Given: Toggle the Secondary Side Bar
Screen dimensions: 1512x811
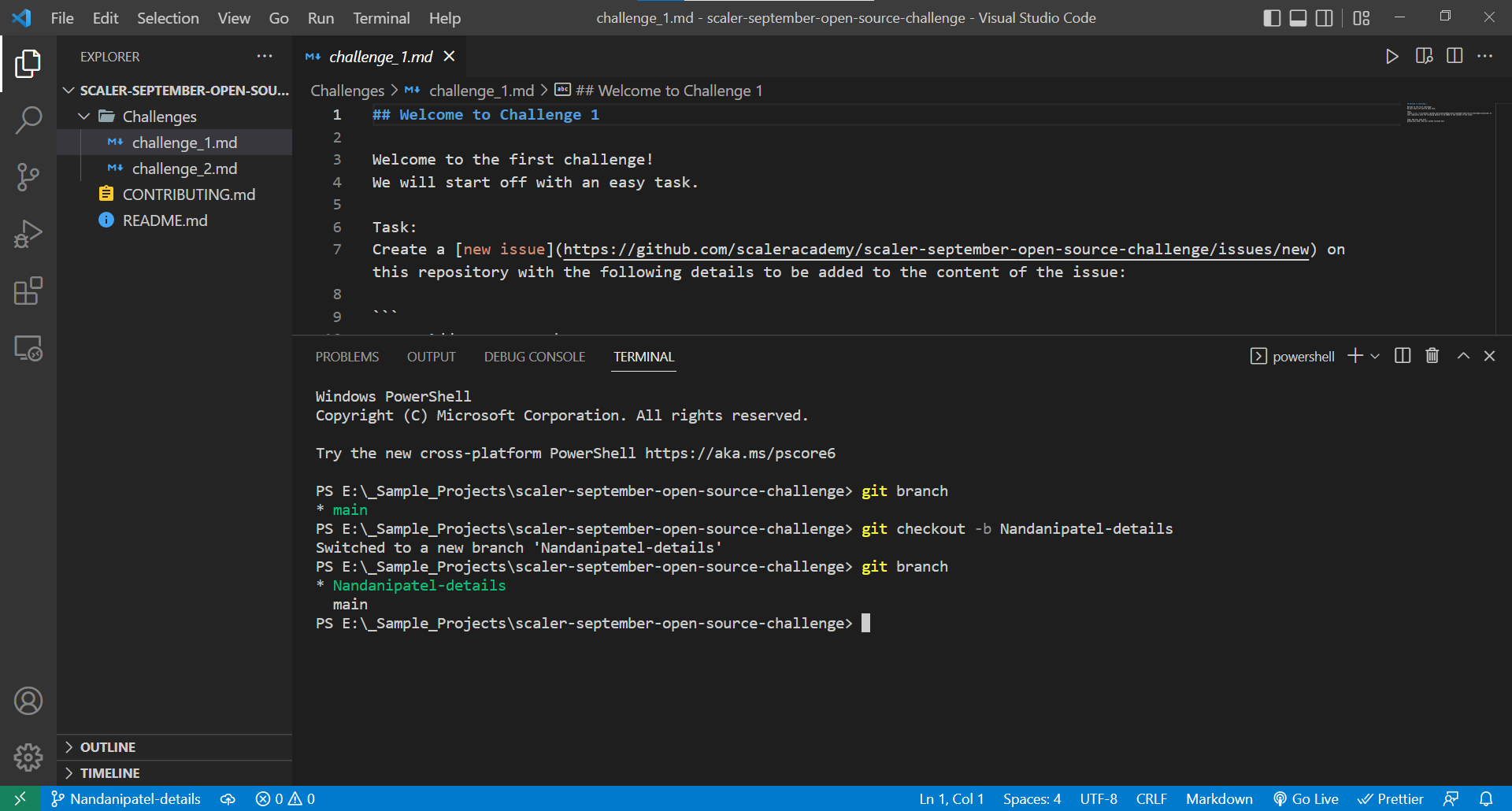Looking at the screenshot, I should [x=1324, y=17].
